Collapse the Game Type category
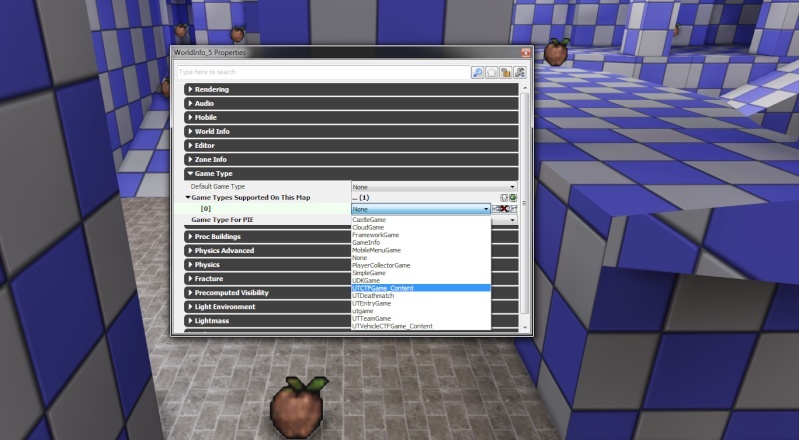Viewport: 799px width, 440px height. point(351,173)
